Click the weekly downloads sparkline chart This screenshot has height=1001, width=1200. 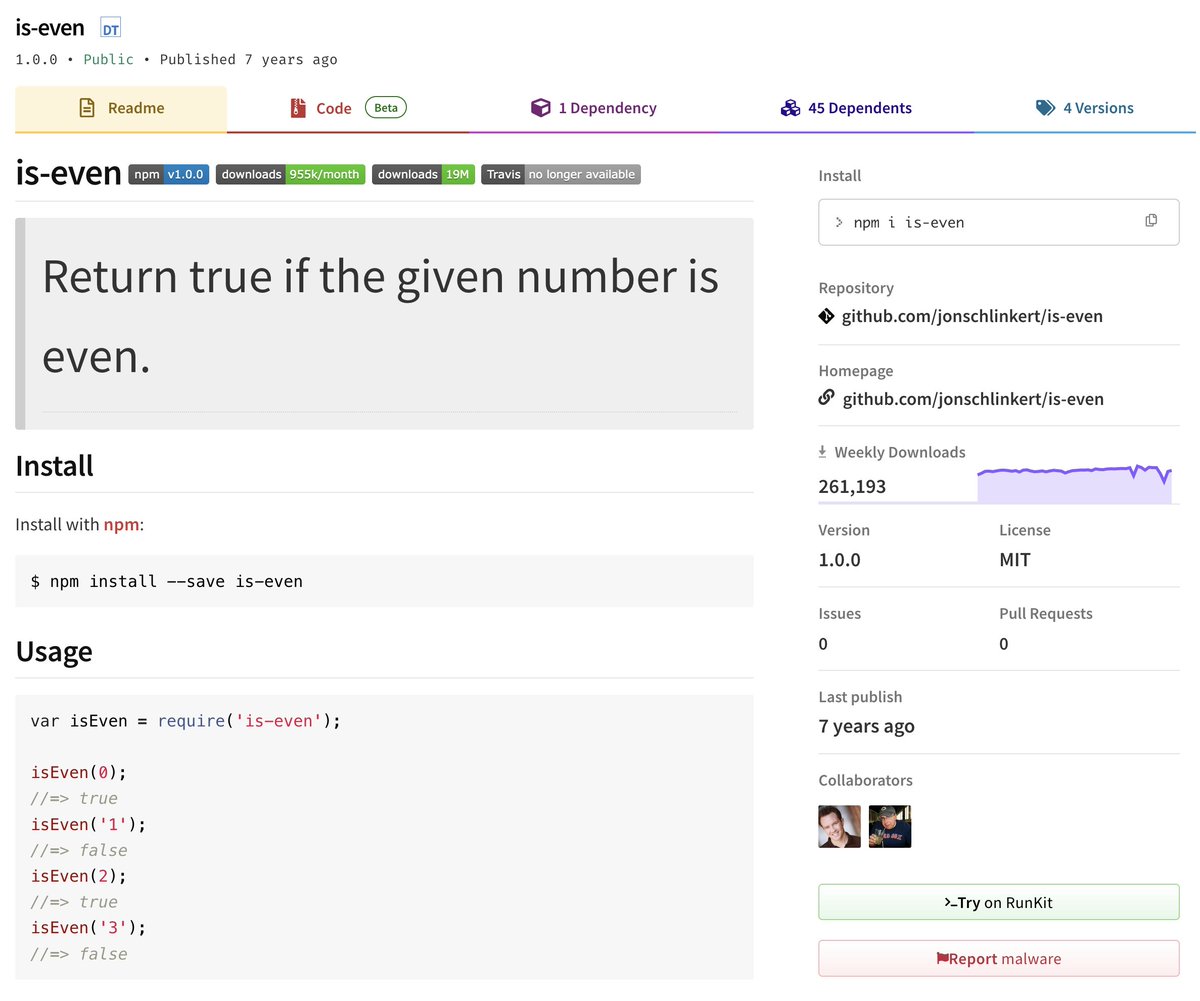tap(1075, 483)
